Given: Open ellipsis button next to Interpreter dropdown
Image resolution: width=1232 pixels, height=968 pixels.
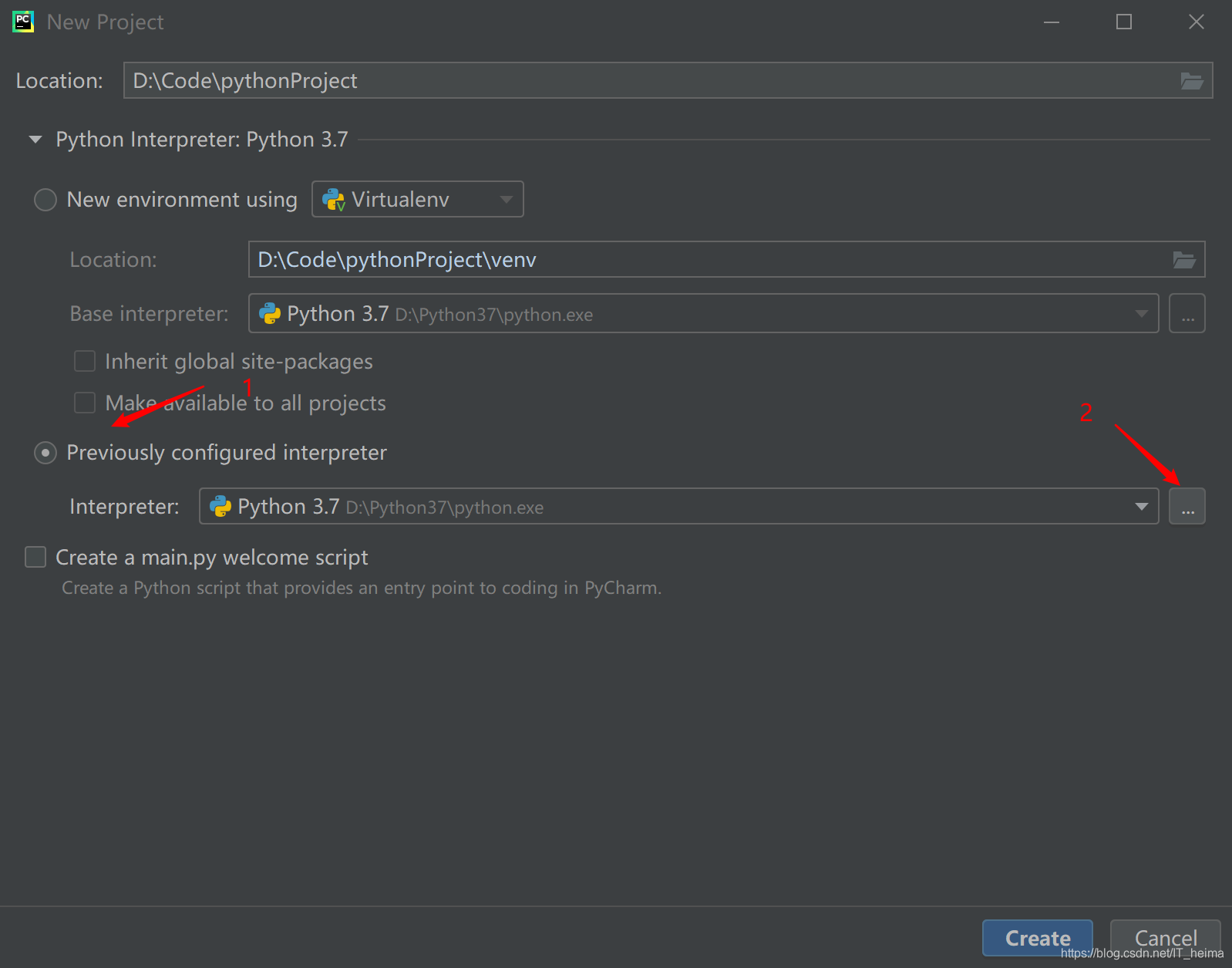Looking at the screenshot, I should pyautogui.click(x=1187, y=507).
